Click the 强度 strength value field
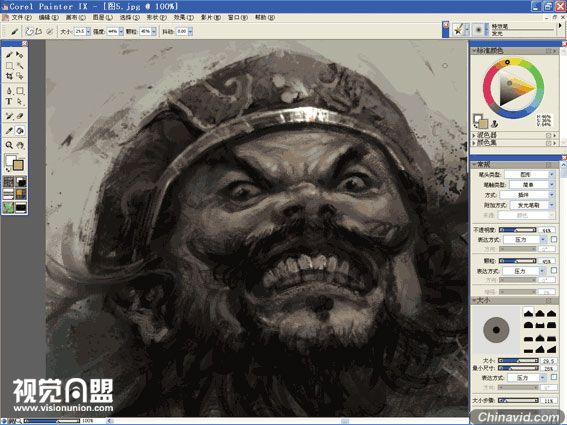This screenshot has width=567, height=425. tap(113, 31)
